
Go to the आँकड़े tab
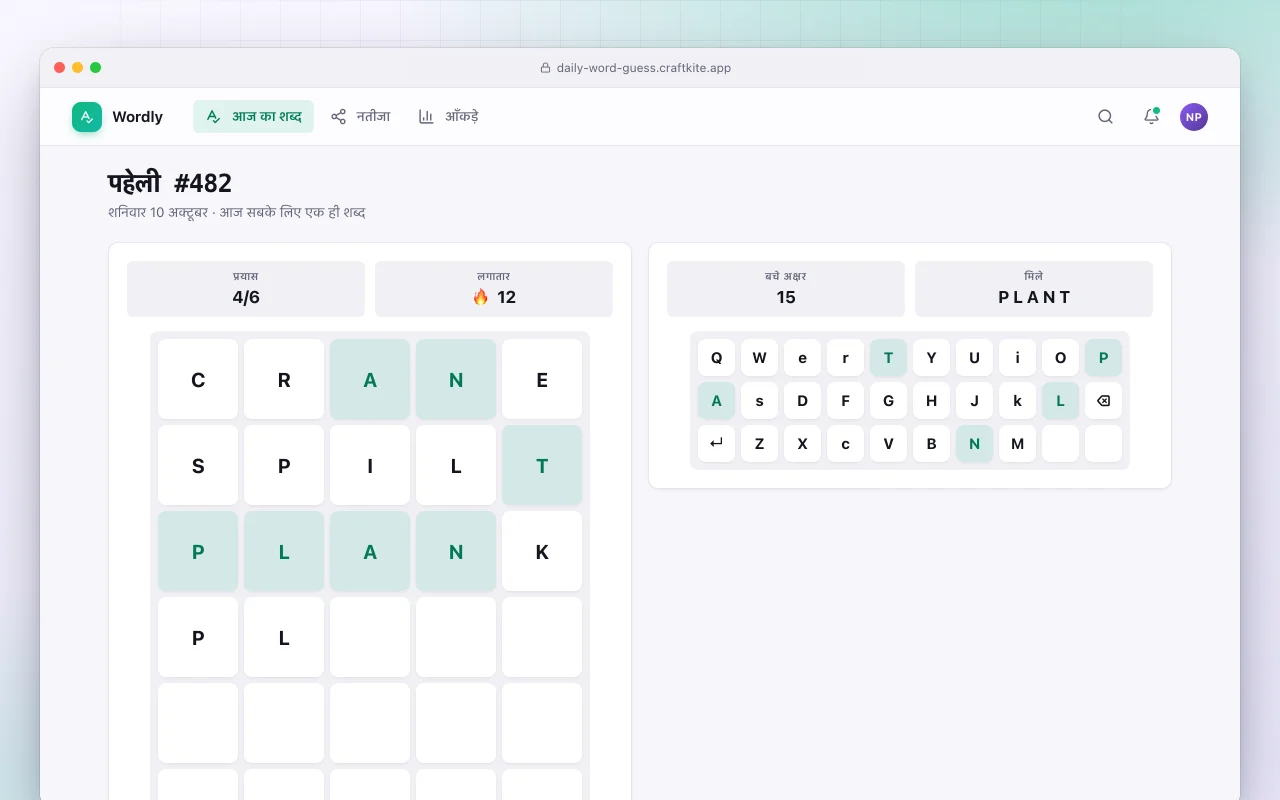click(x=448, y=117)
